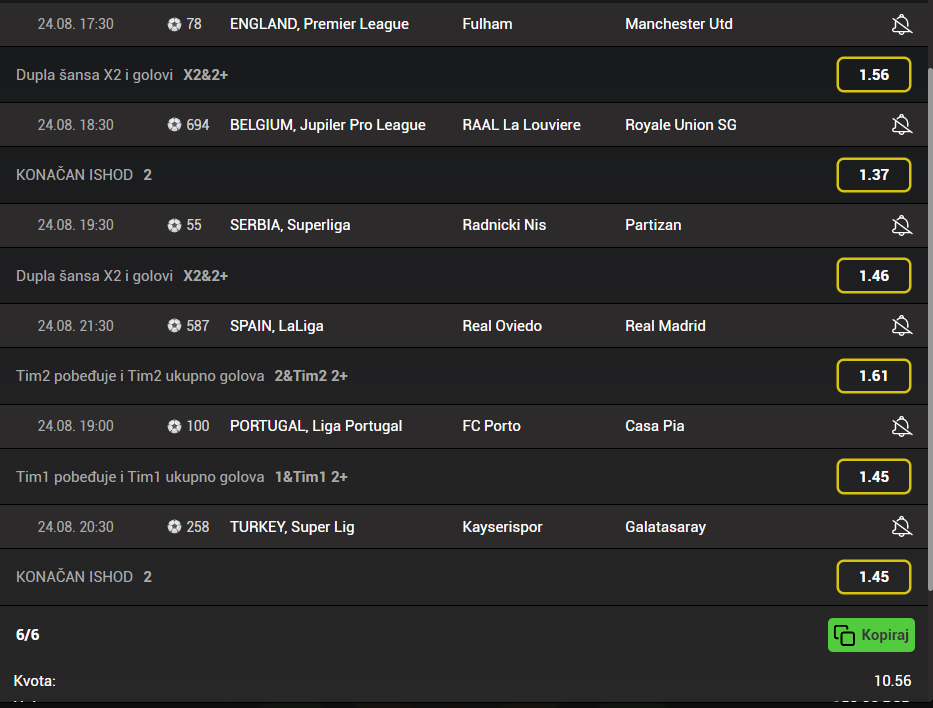Viewport: 933px width, 708px height.
Task: Open ENGLAND, Premier League match row
Action: tap(319, 24)
